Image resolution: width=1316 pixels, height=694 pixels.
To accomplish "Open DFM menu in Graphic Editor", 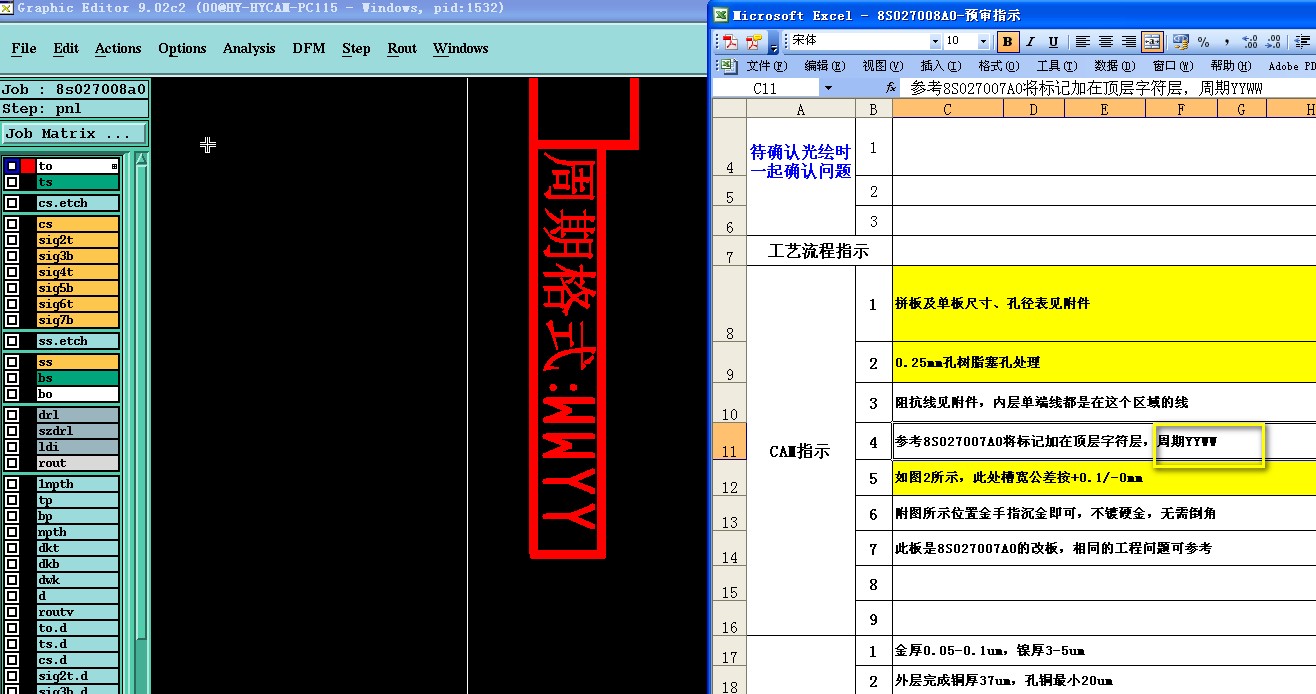I will pos(309,48).
